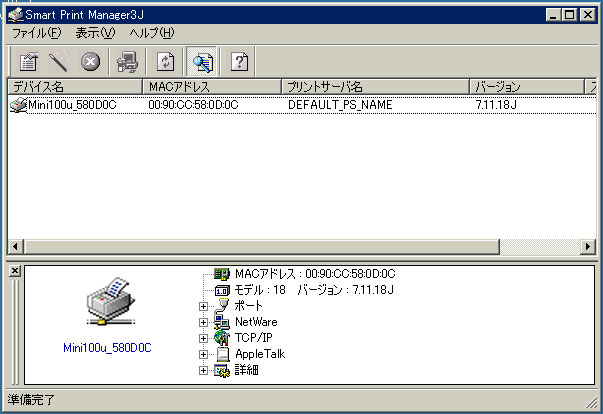
Task: Click the 準備完了 status bar text
Action: coord(32,400)
